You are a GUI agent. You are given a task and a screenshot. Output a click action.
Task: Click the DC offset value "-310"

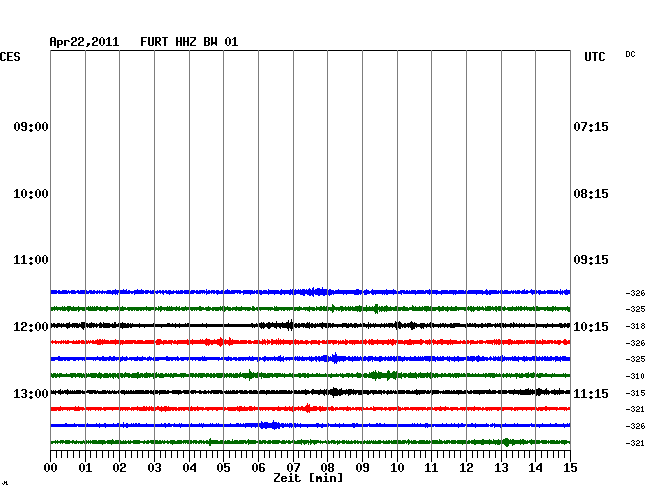pos(635,376)
